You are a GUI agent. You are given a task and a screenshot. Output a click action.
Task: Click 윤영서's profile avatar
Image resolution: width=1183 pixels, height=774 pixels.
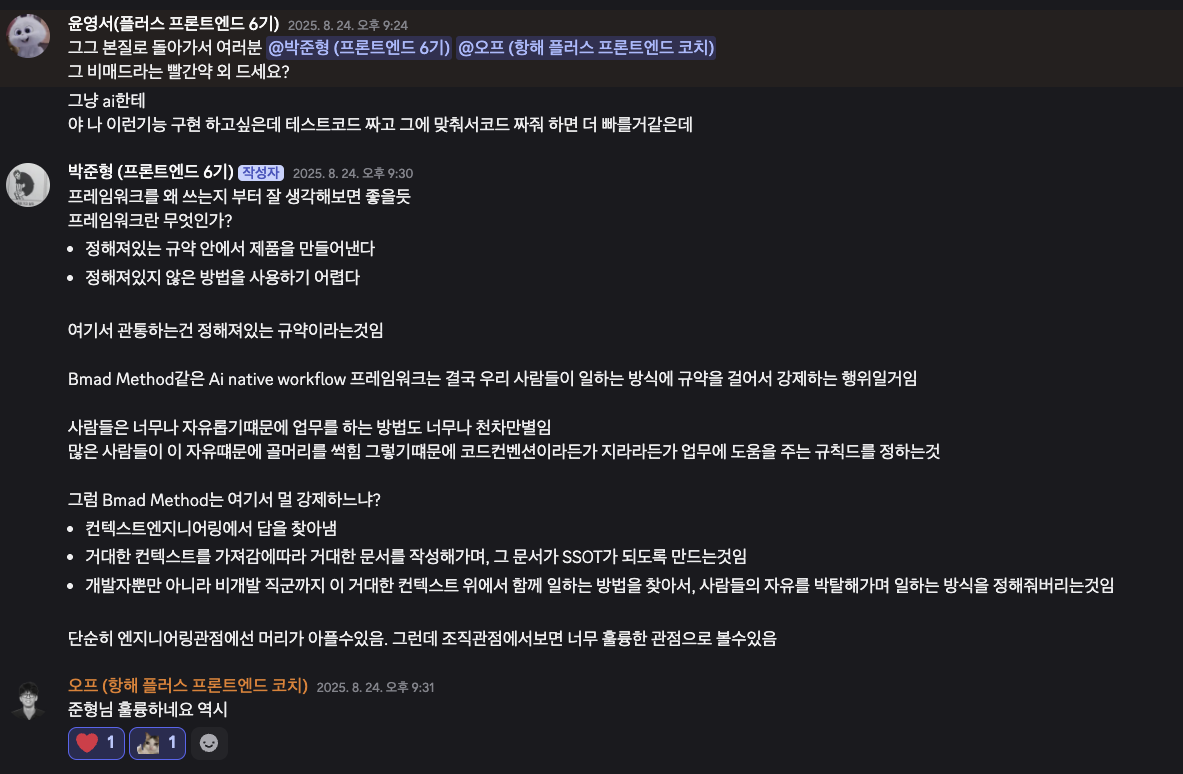click(28, 37)
